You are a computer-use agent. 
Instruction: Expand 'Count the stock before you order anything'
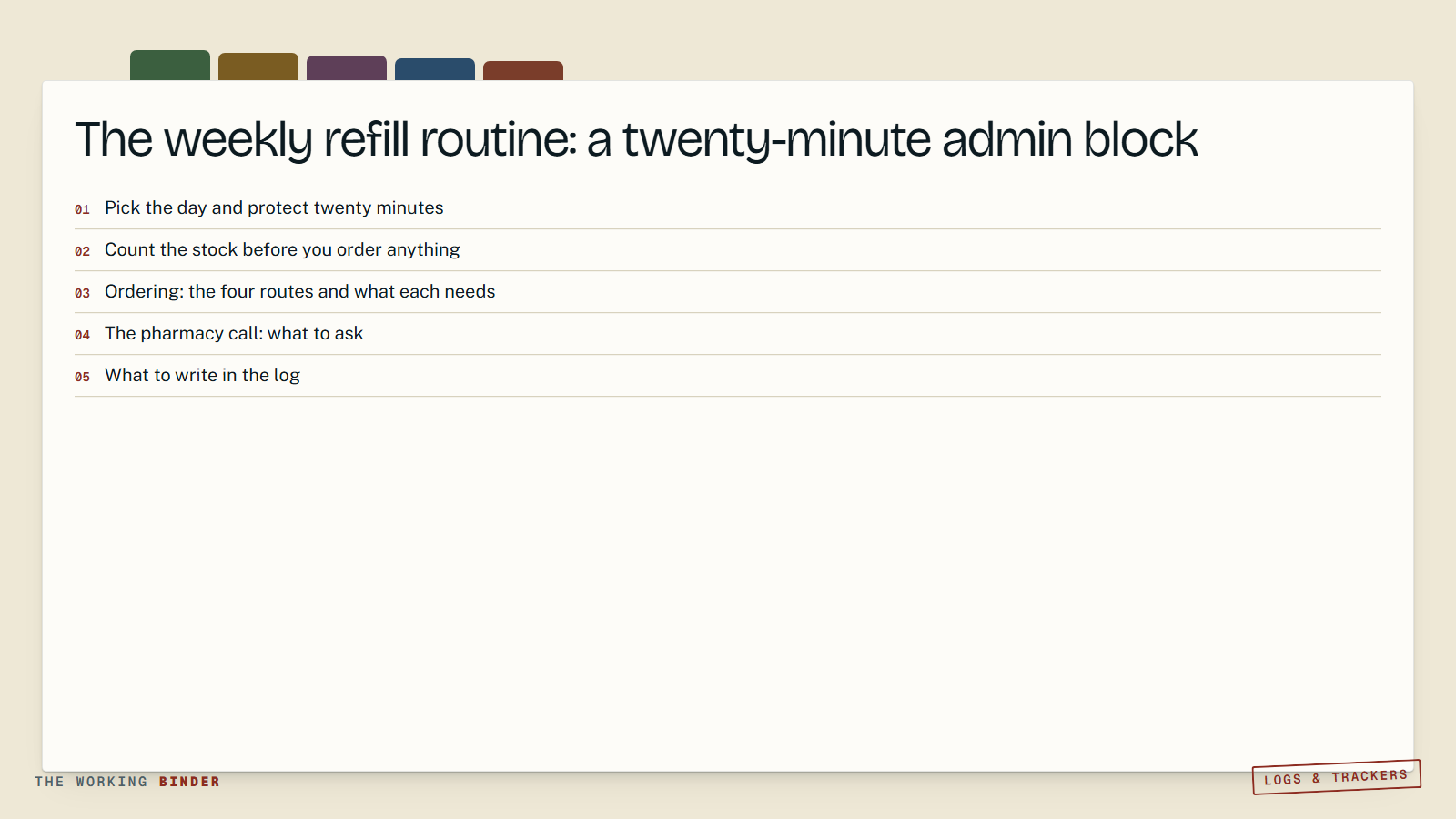pos(728,250)
